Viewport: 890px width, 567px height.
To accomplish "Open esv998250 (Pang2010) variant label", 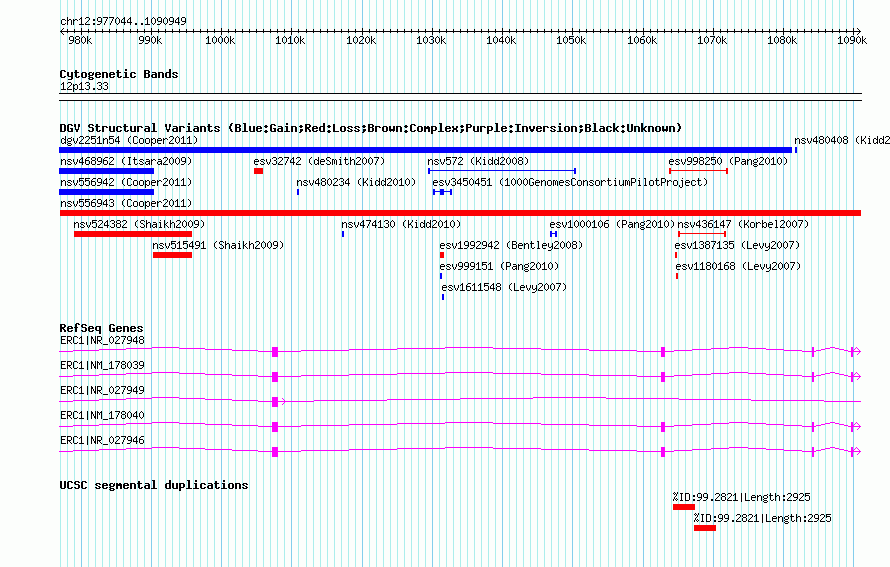I will pos(728,161).
